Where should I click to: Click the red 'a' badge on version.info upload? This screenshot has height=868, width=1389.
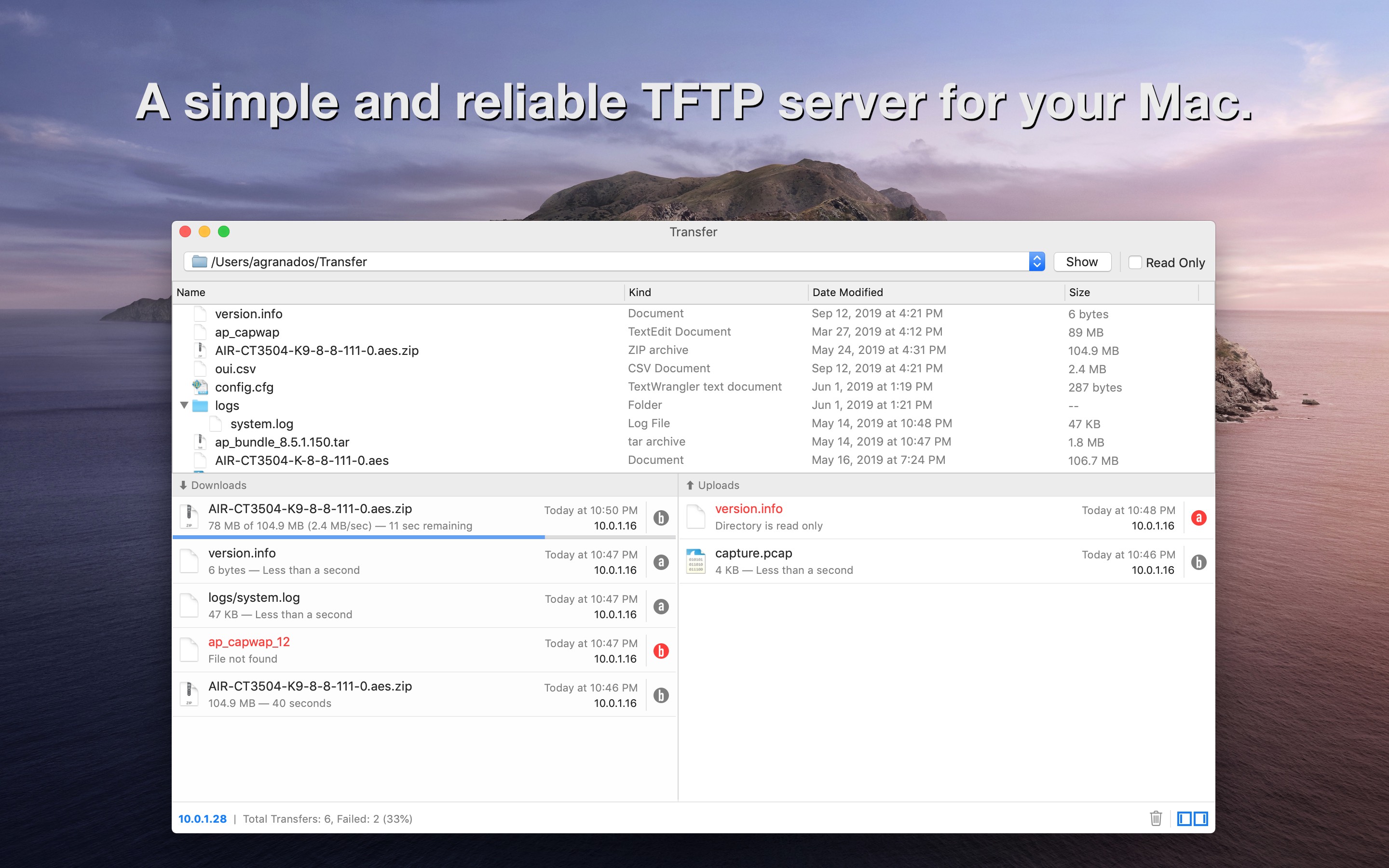1198,518
